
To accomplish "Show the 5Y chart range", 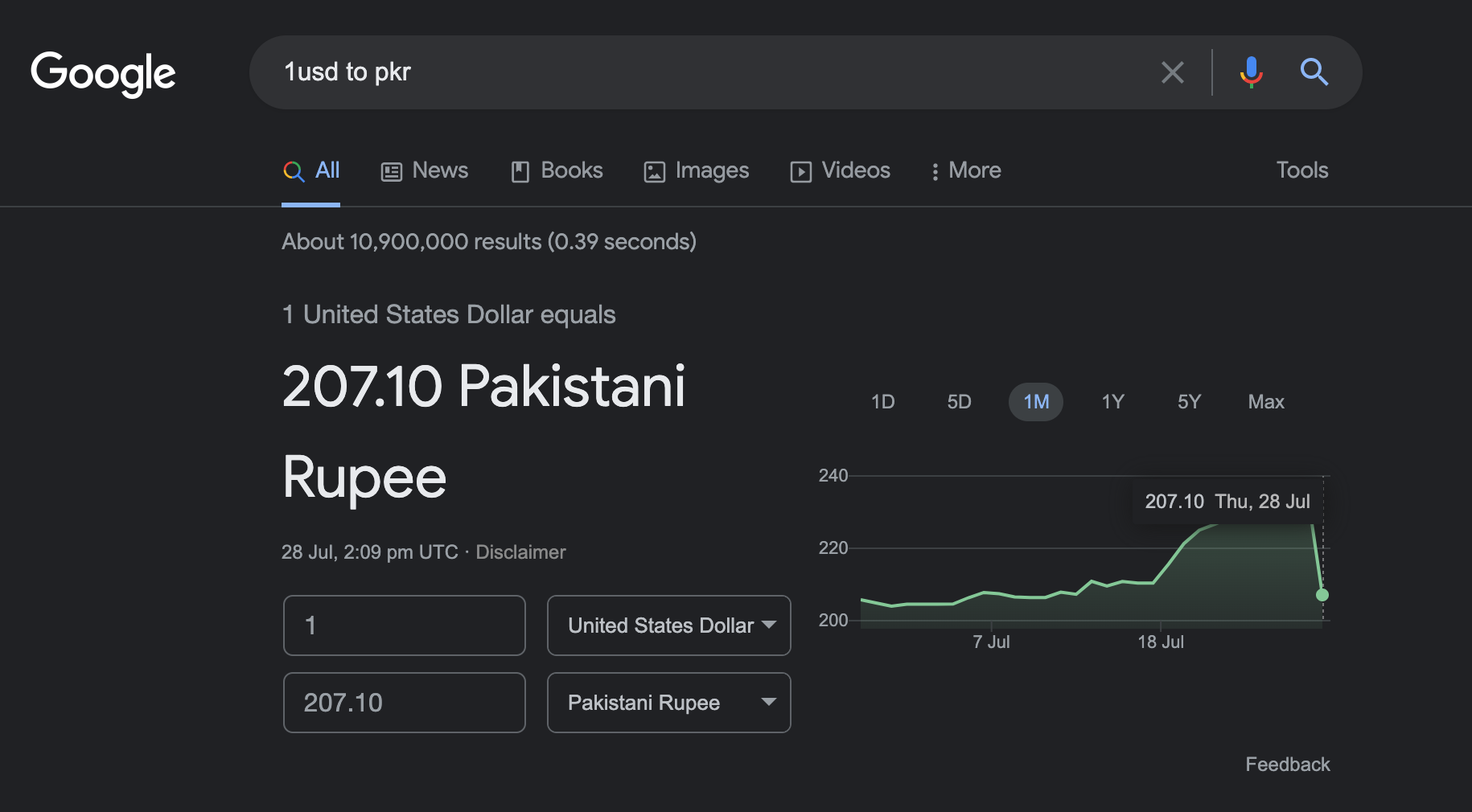I will (x=1189, y=402).
